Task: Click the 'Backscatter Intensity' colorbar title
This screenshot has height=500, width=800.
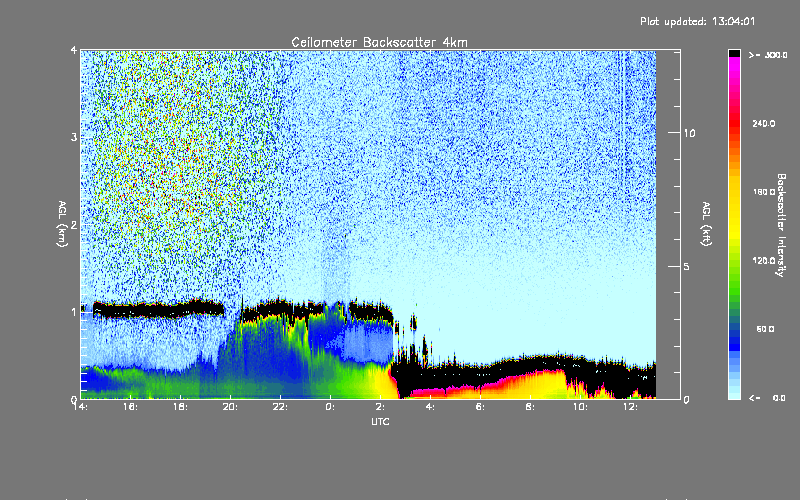Action: click(x=781, y=225)
